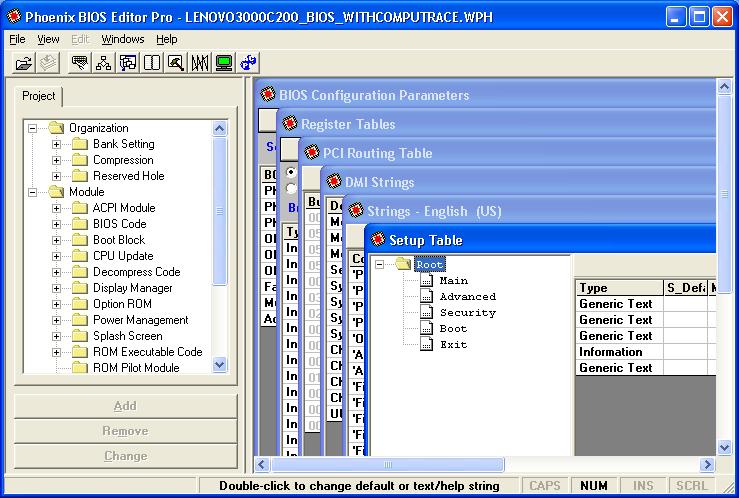The height and width of the screenshot is (498, 739).
Task: Click the Setup Table window's chip icon
Action: tap(378, 240)
